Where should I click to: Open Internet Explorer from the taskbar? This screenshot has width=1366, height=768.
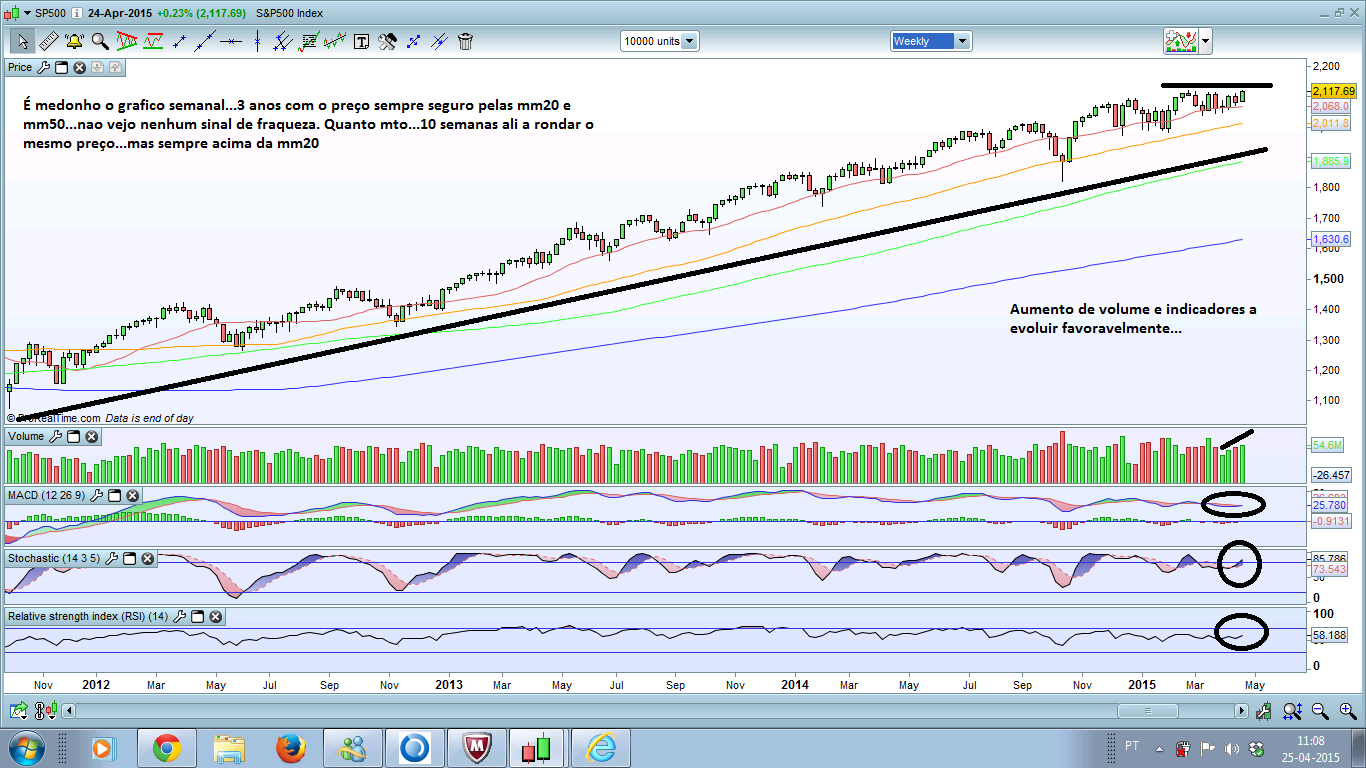point(600,747)
